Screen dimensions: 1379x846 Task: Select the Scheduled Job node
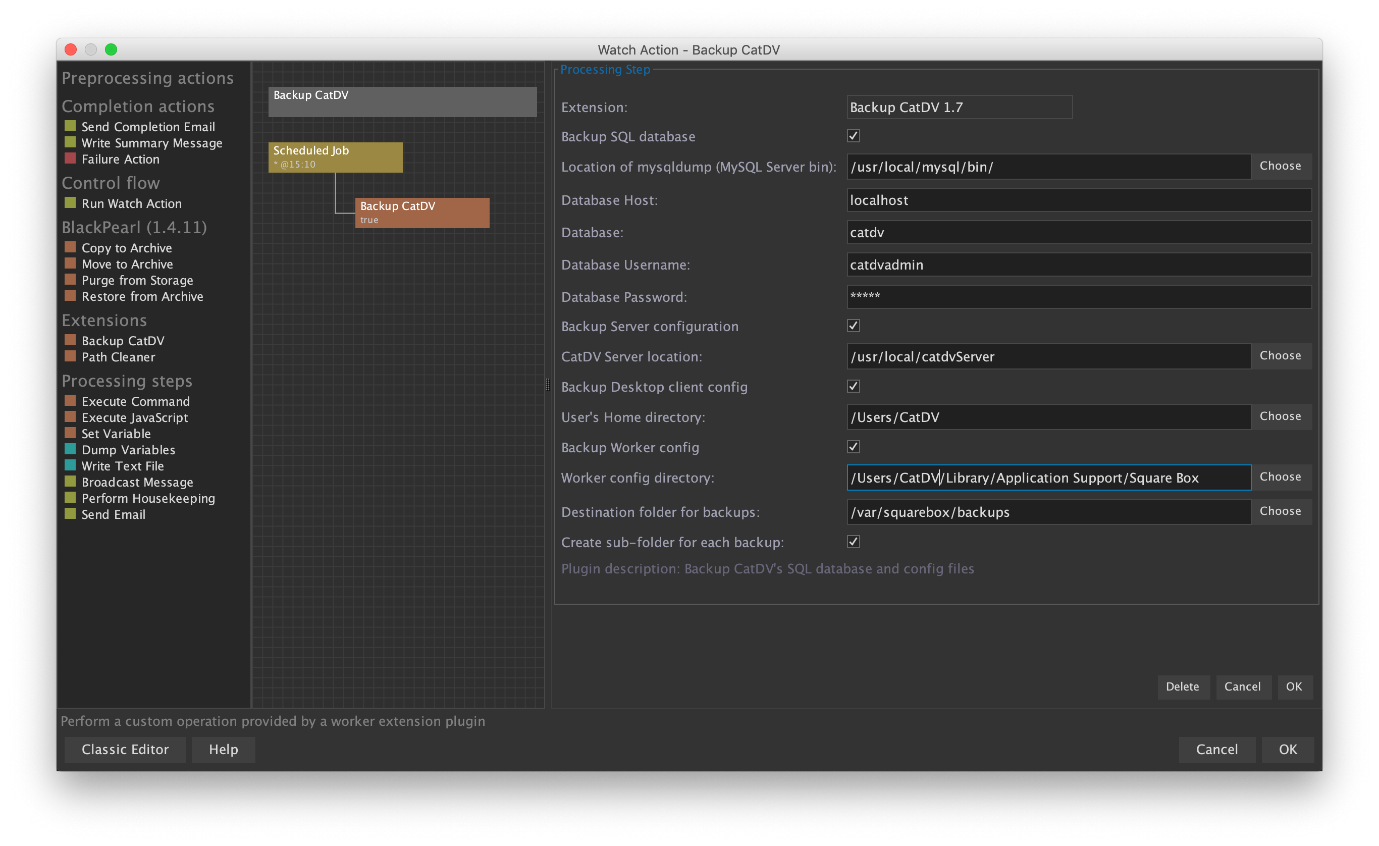tap(336, 157)
